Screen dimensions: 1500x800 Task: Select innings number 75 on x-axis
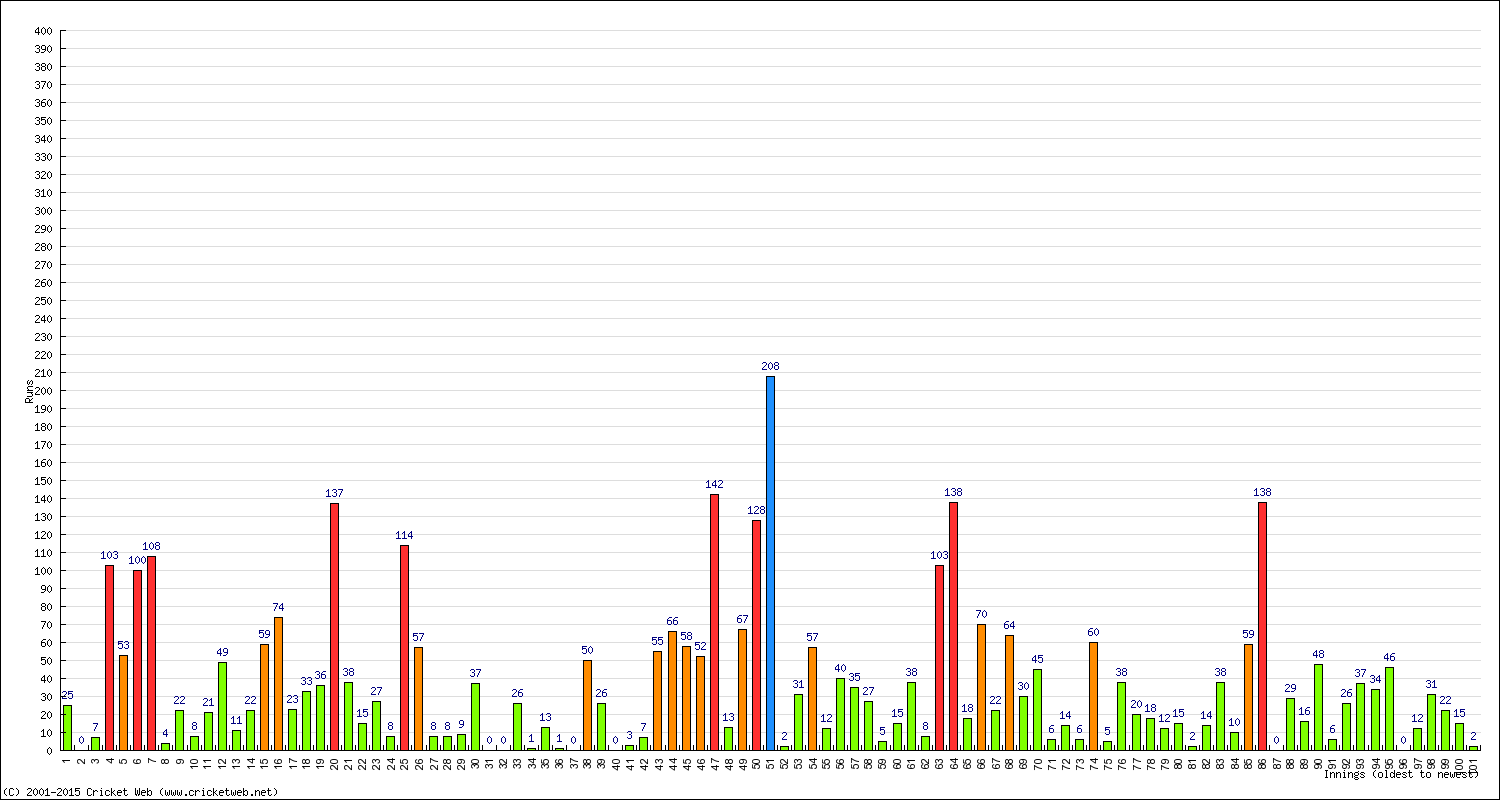click(x=1108, y=762)
